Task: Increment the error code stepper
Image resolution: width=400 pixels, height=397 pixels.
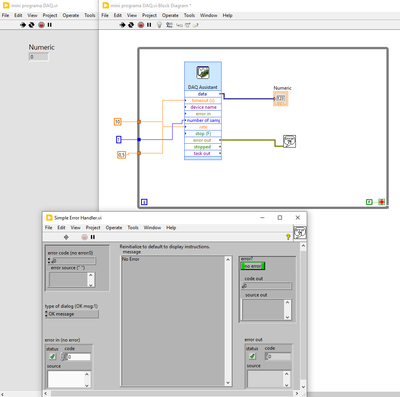Action: pos(49,259)
